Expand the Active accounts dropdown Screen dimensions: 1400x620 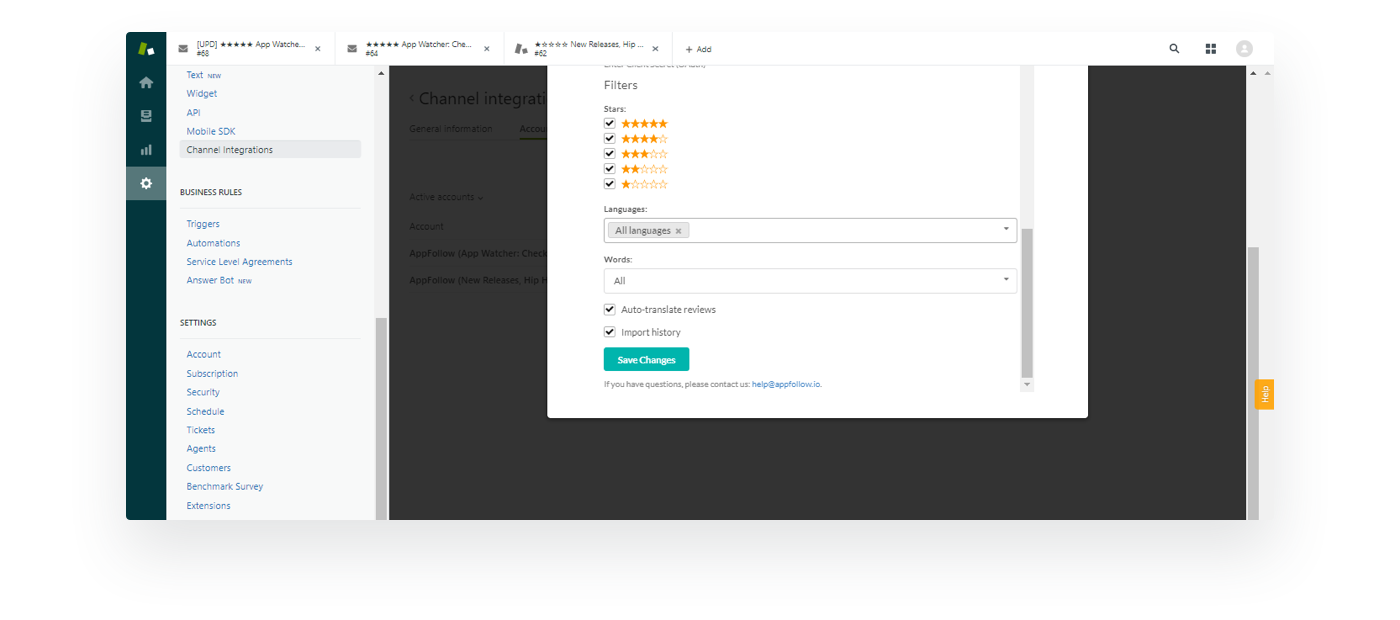pos(446,198)
